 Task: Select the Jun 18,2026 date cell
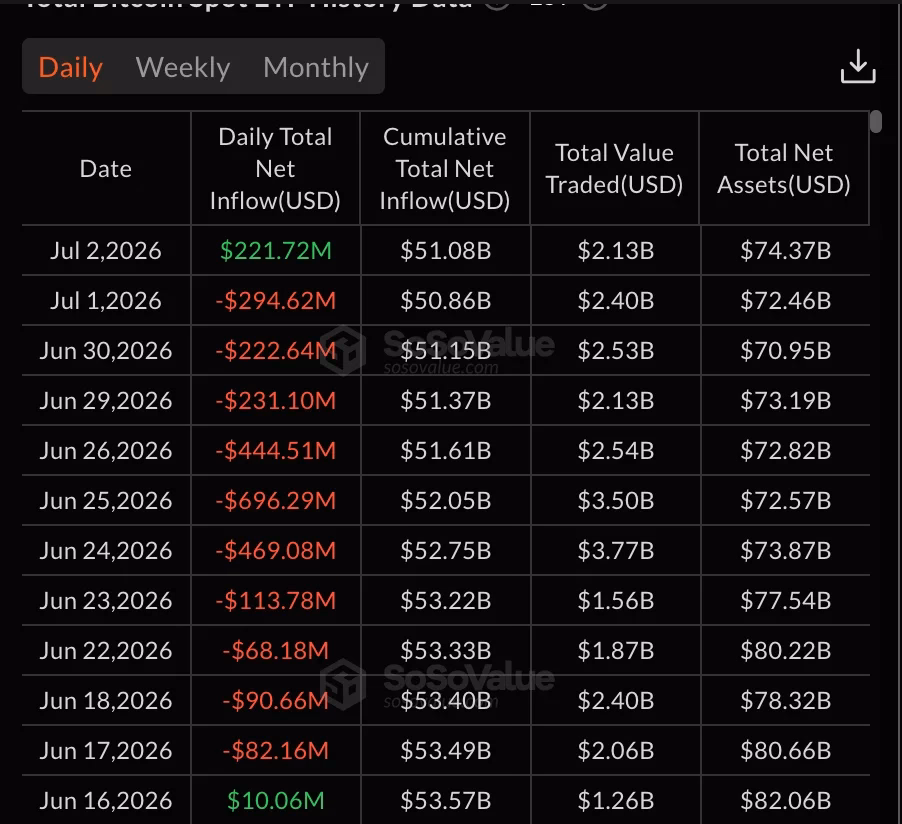pos(106,701)
